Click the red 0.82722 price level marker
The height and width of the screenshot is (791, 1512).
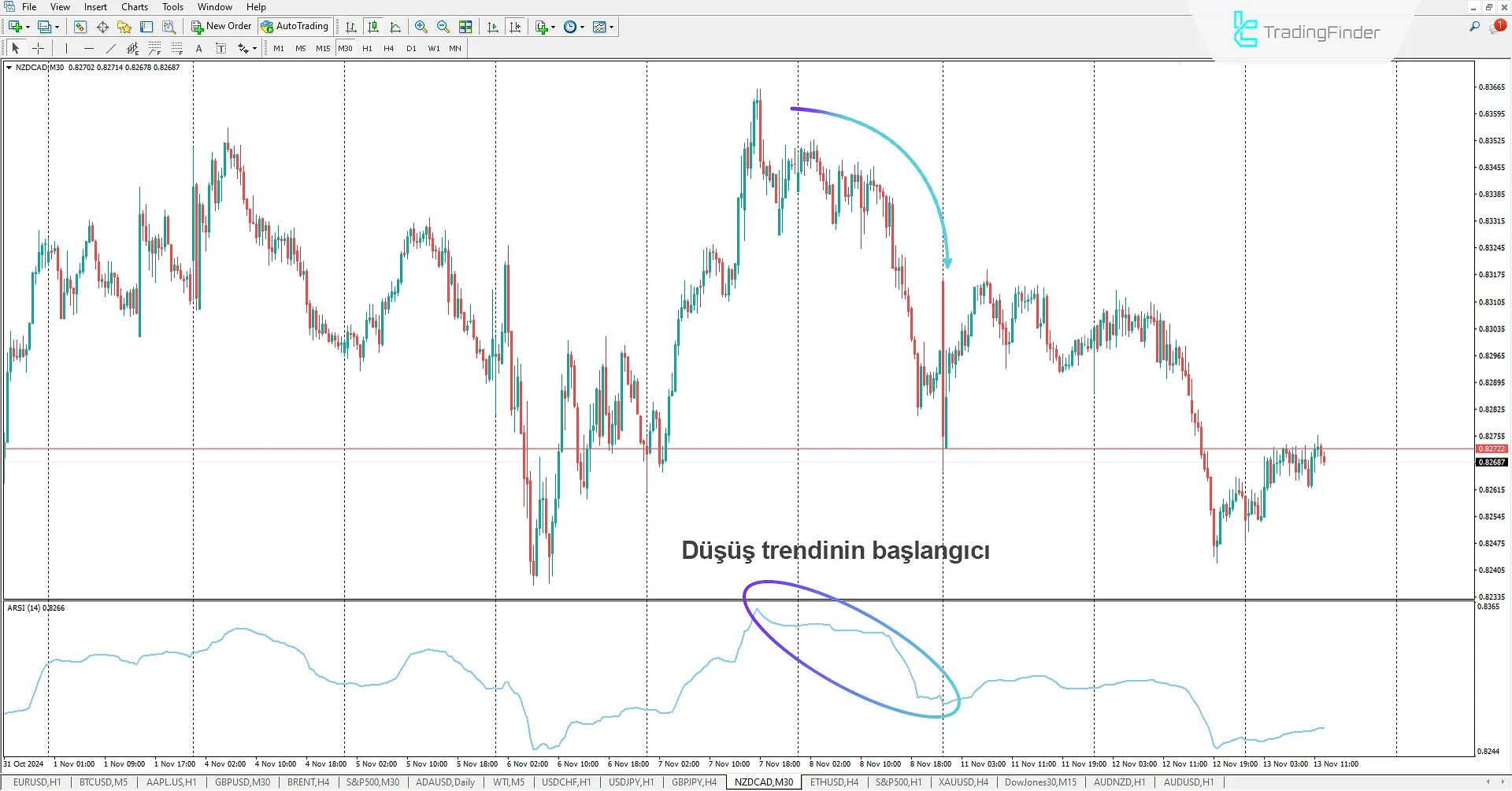(x=1491, y=449)
